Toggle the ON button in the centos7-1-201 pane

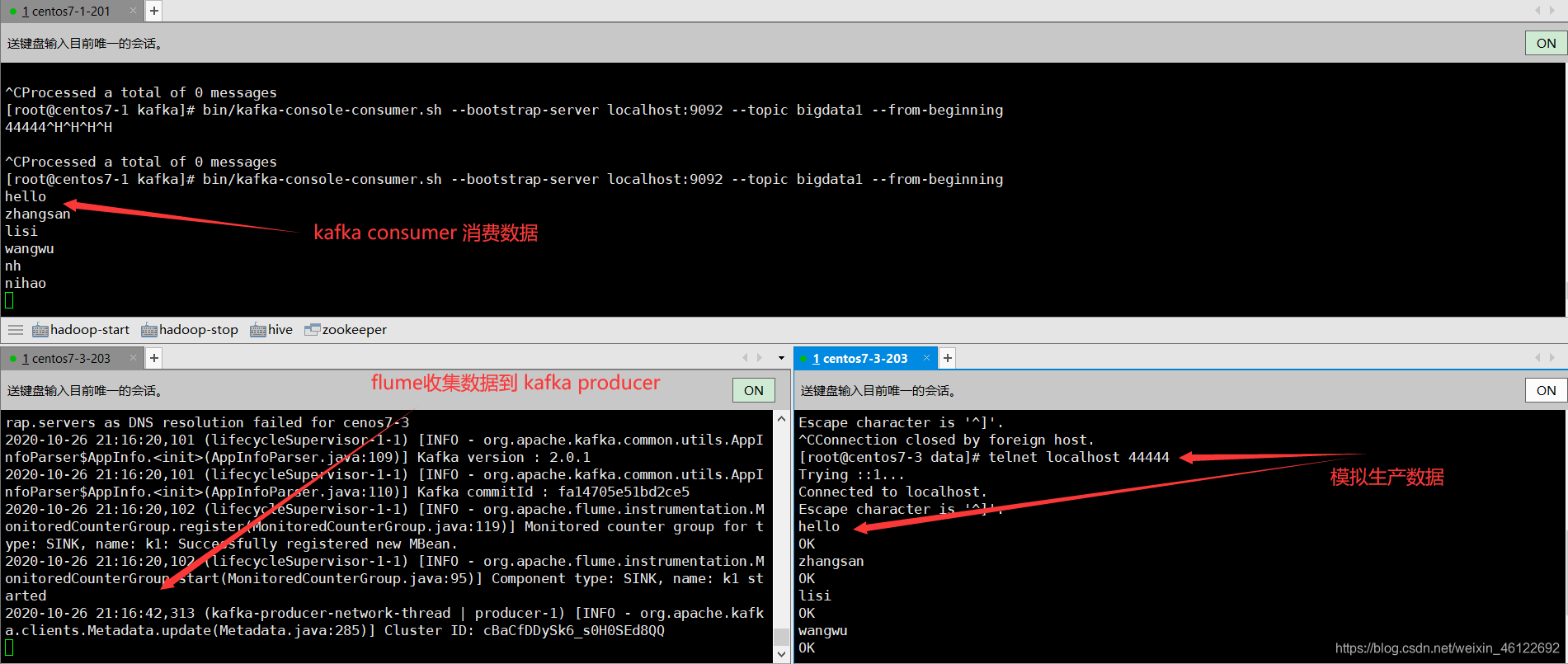click(1546, 44)
